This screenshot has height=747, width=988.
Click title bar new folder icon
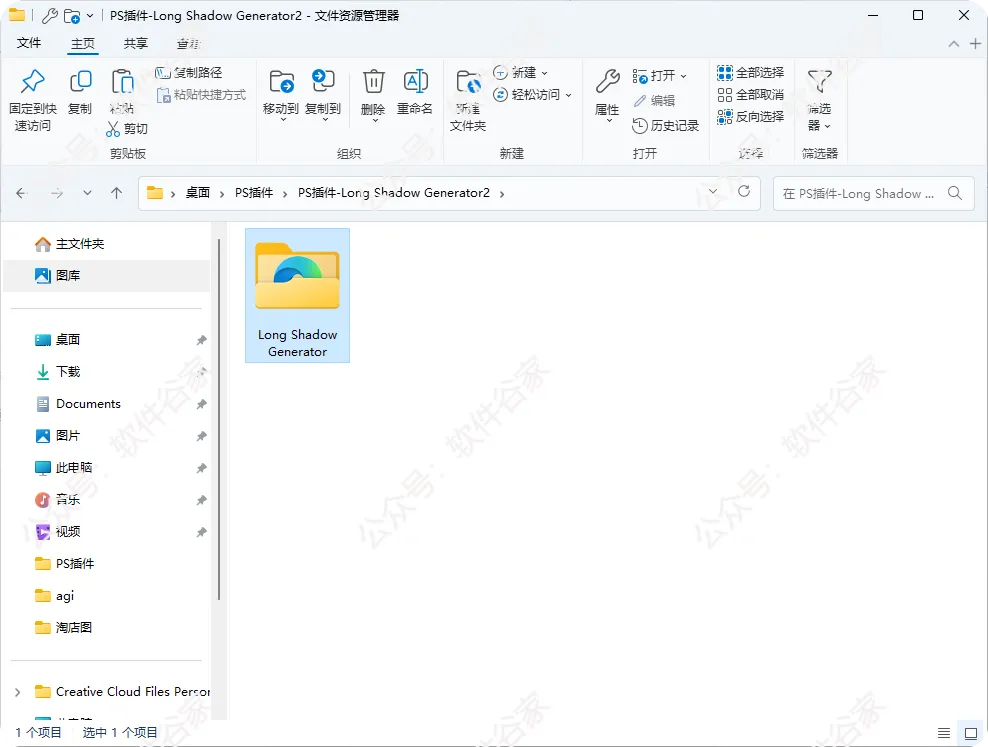pyautogui.click(x=72, y=16)
